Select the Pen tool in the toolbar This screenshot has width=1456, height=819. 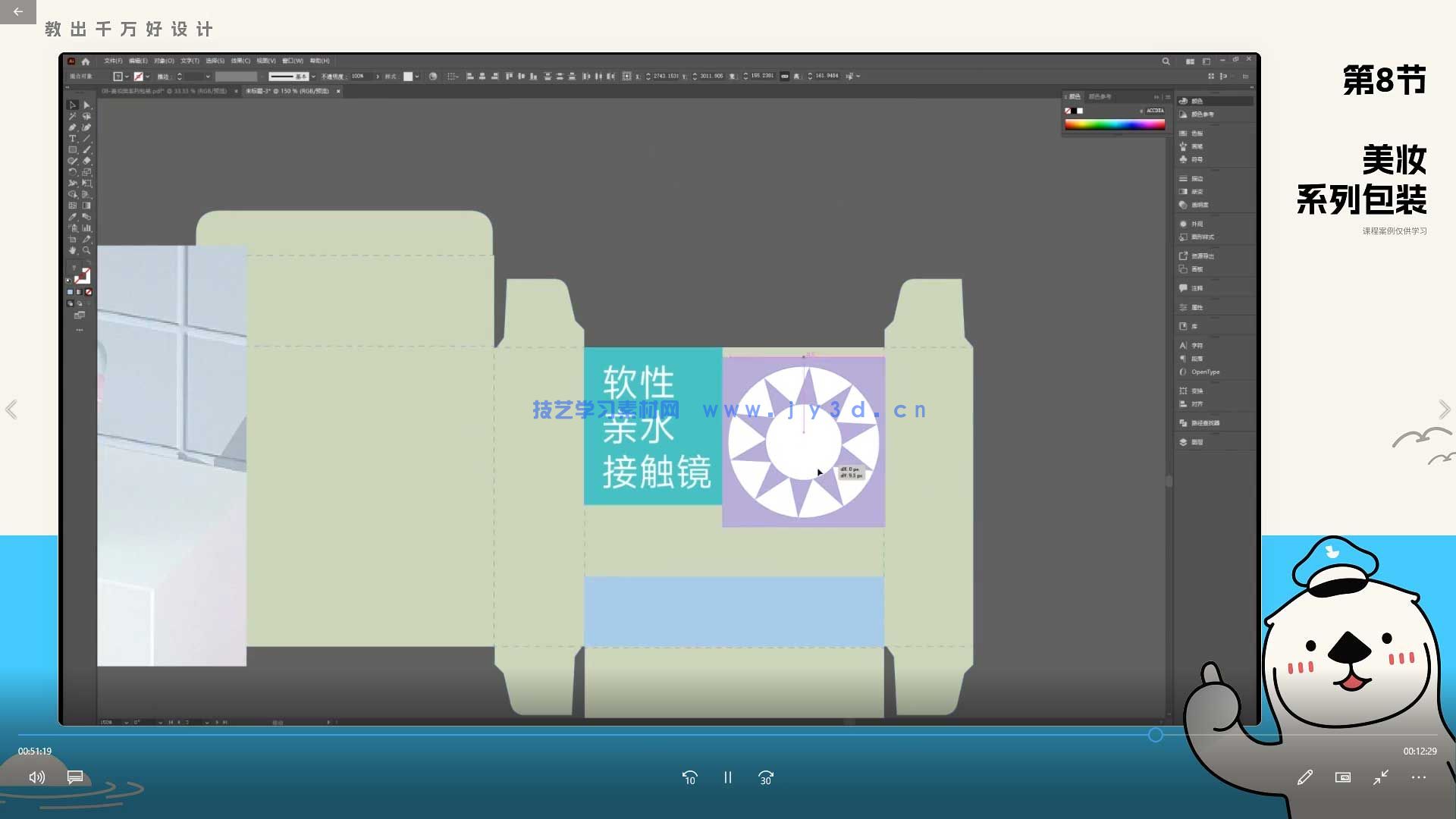coord(73,128)
